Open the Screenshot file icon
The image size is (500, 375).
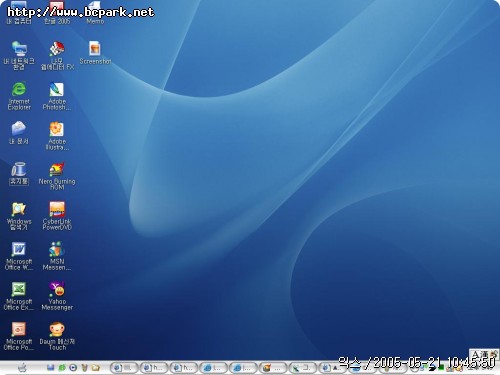click(95, 53)
